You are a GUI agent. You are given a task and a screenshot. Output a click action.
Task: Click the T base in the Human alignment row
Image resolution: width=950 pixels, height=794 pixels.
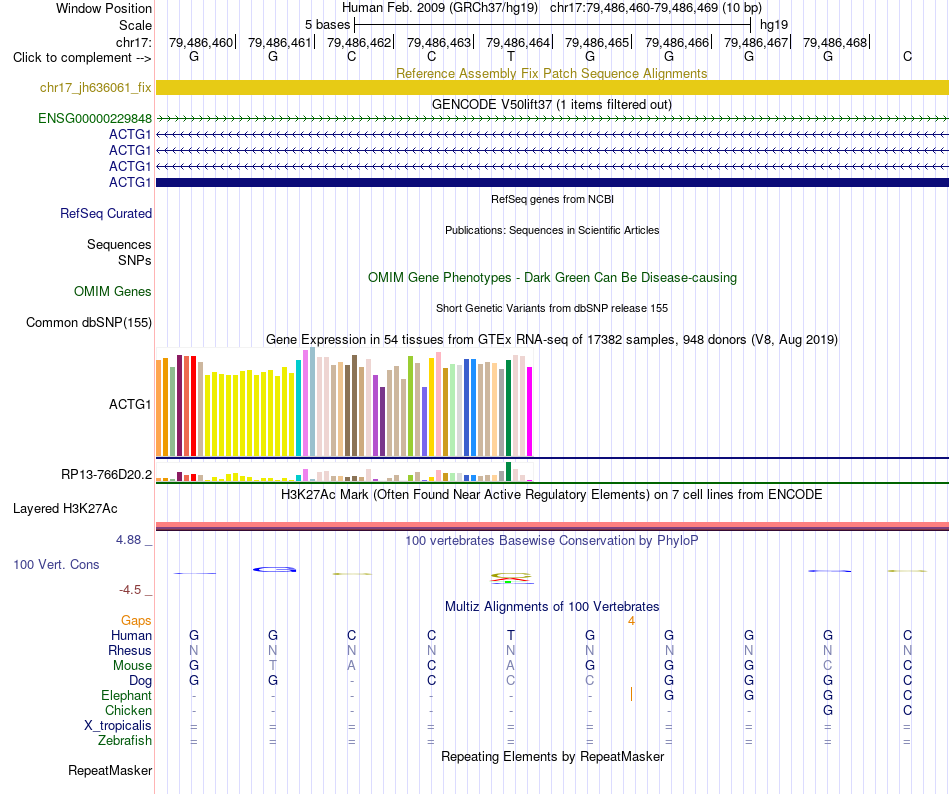[x=511, y=635]
